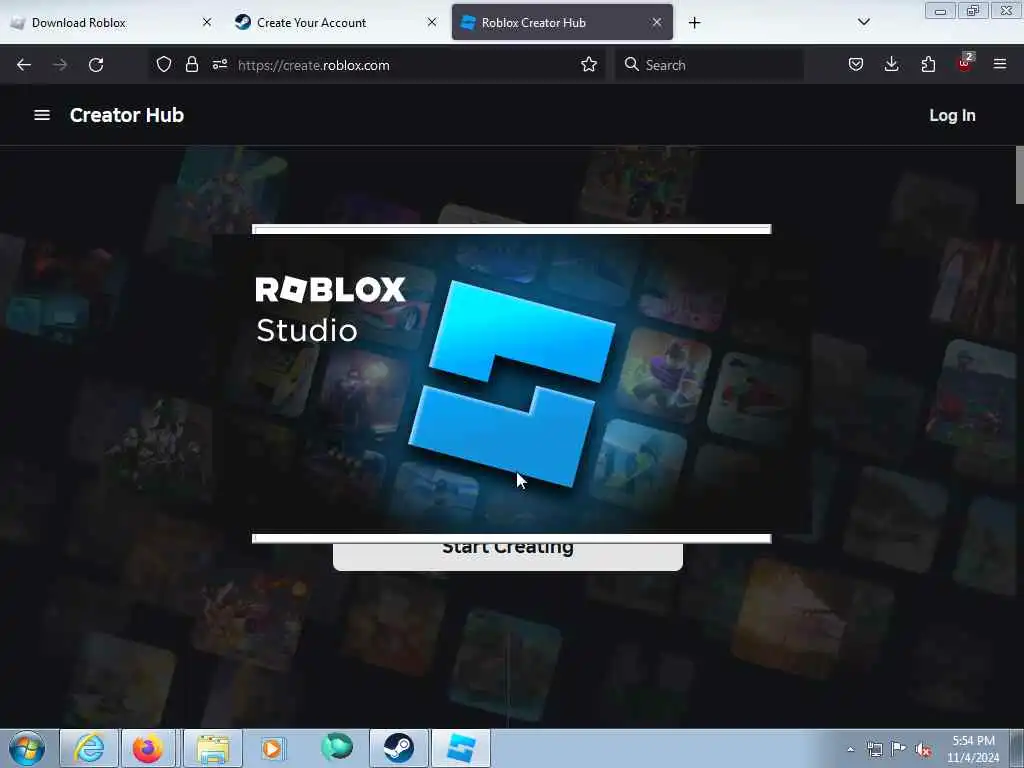Click the Creator Hub title
Image resolution: width=1024 pixels, height=768 pixels.
[x=127, y=115]
